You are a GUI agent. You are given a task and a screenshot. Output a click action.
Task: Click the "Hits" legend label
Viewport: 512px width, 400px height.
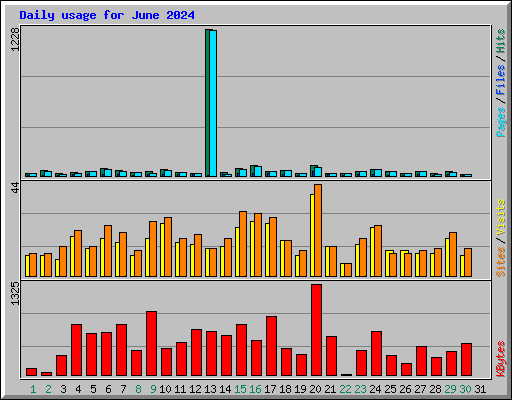coord(501,41)
